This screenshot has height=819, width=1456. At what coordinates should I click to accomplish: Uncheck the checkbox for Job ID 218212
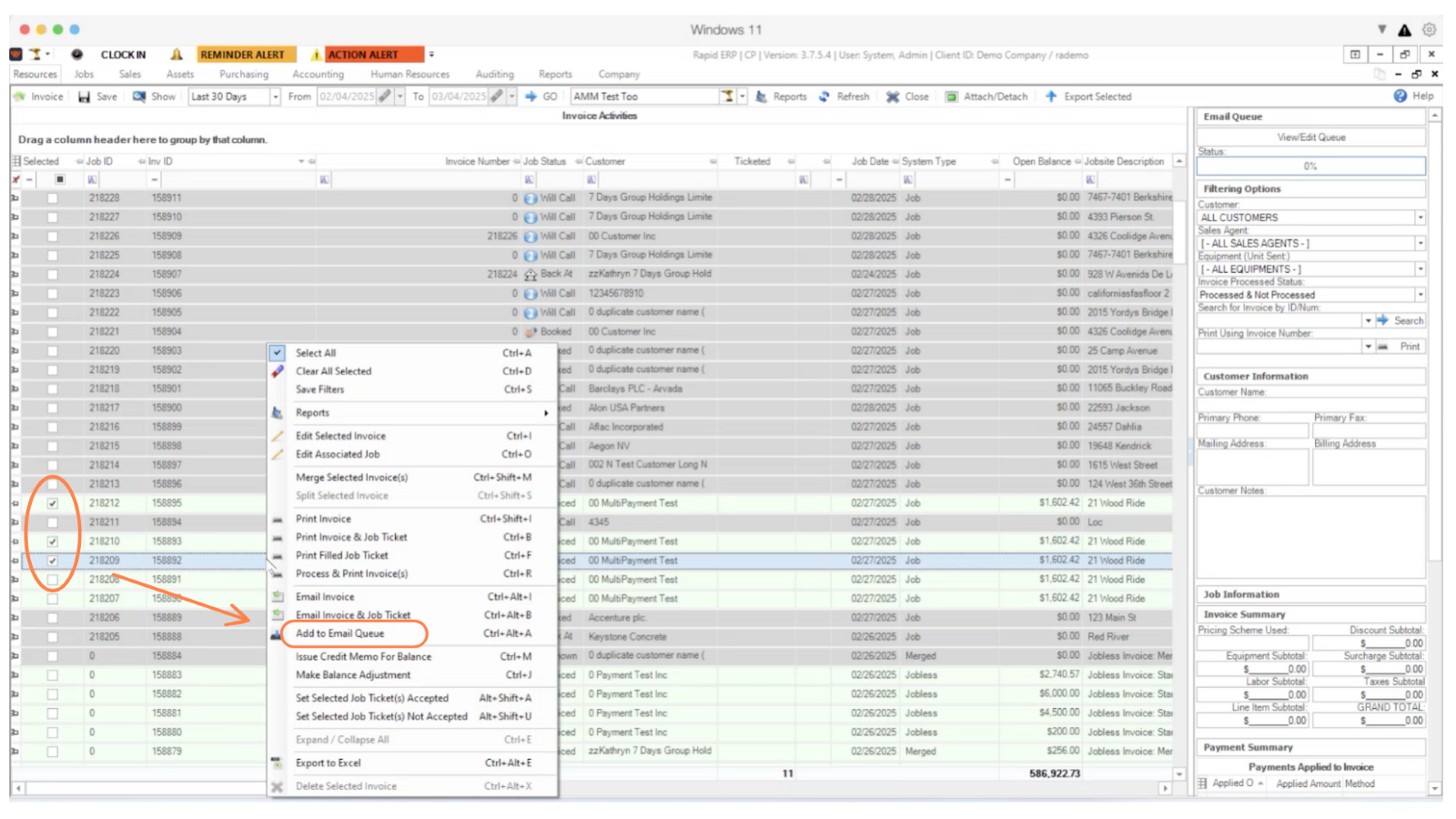[x=53, y=503]
